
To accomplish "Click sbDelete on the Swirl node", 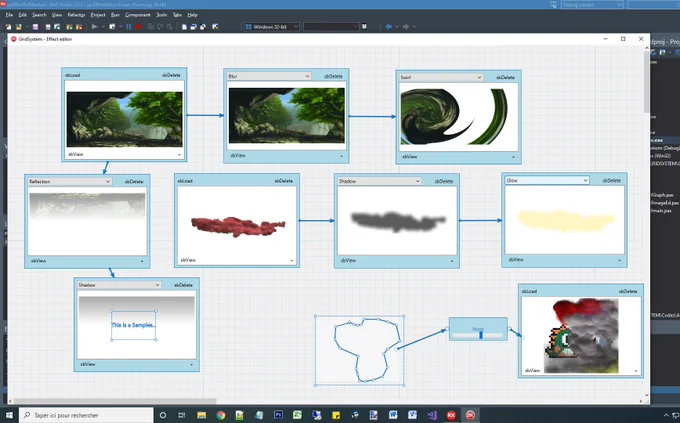I will pyautogui.click(x=506, y=77).
